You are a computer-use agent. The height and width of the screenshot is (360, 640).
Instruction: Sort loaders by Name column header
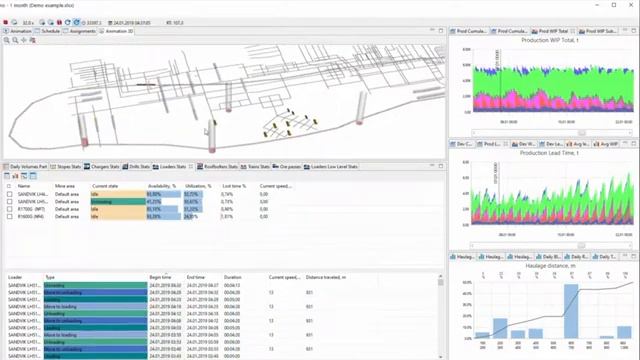click(x=24, y=186)
